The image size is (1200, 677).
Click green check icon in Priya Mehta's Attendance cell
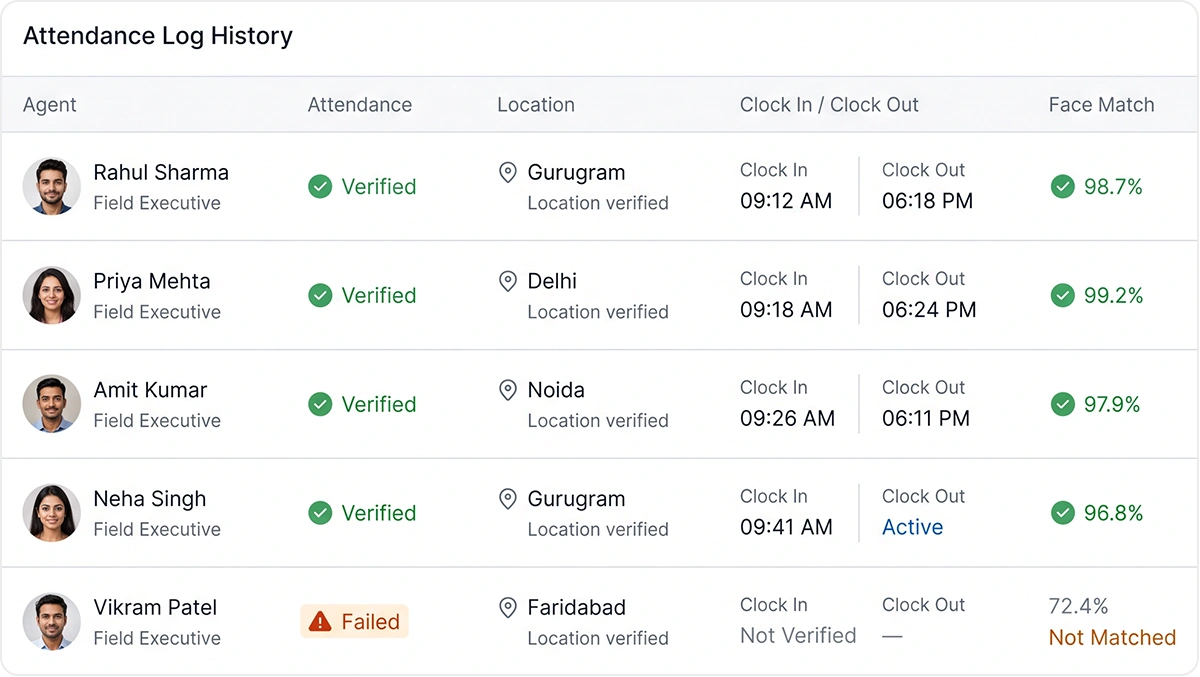pos(320,295)
